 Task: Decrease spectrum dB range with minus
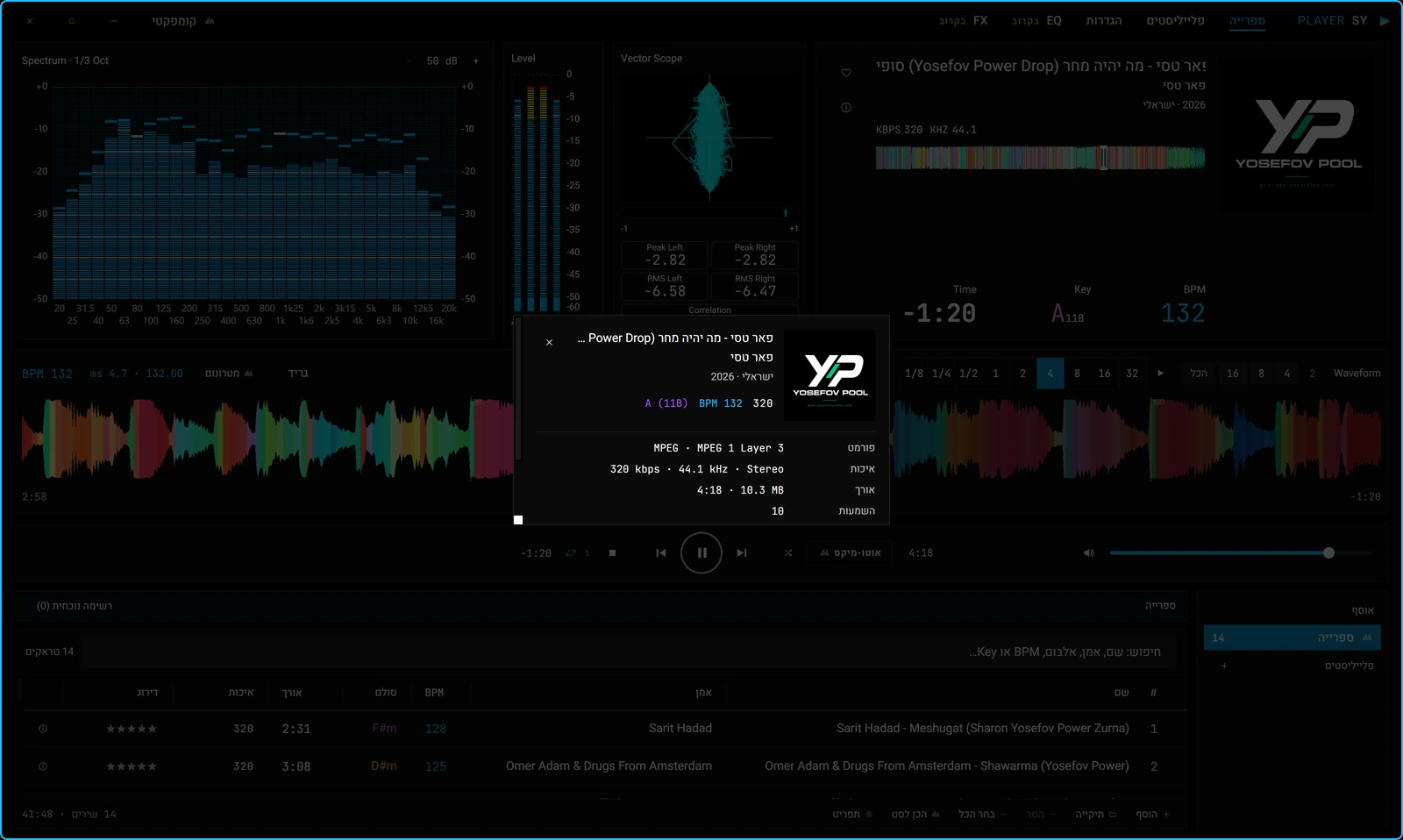(409, 61)
